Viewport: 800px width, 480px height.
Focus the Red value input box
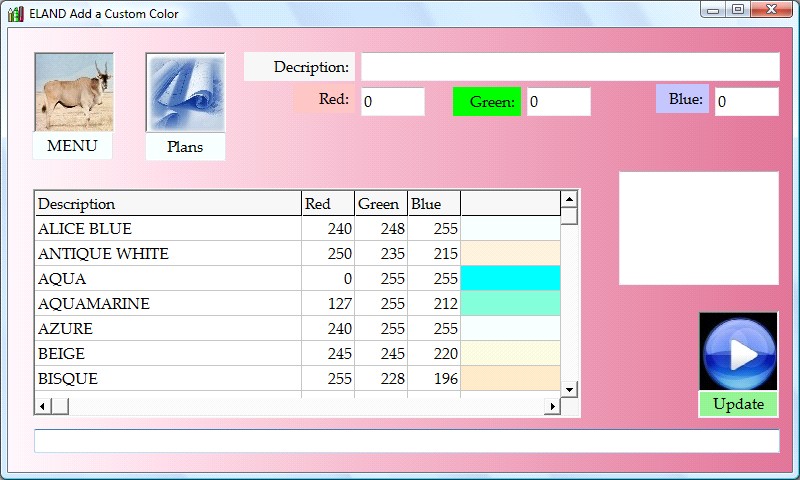coord(392,102)
